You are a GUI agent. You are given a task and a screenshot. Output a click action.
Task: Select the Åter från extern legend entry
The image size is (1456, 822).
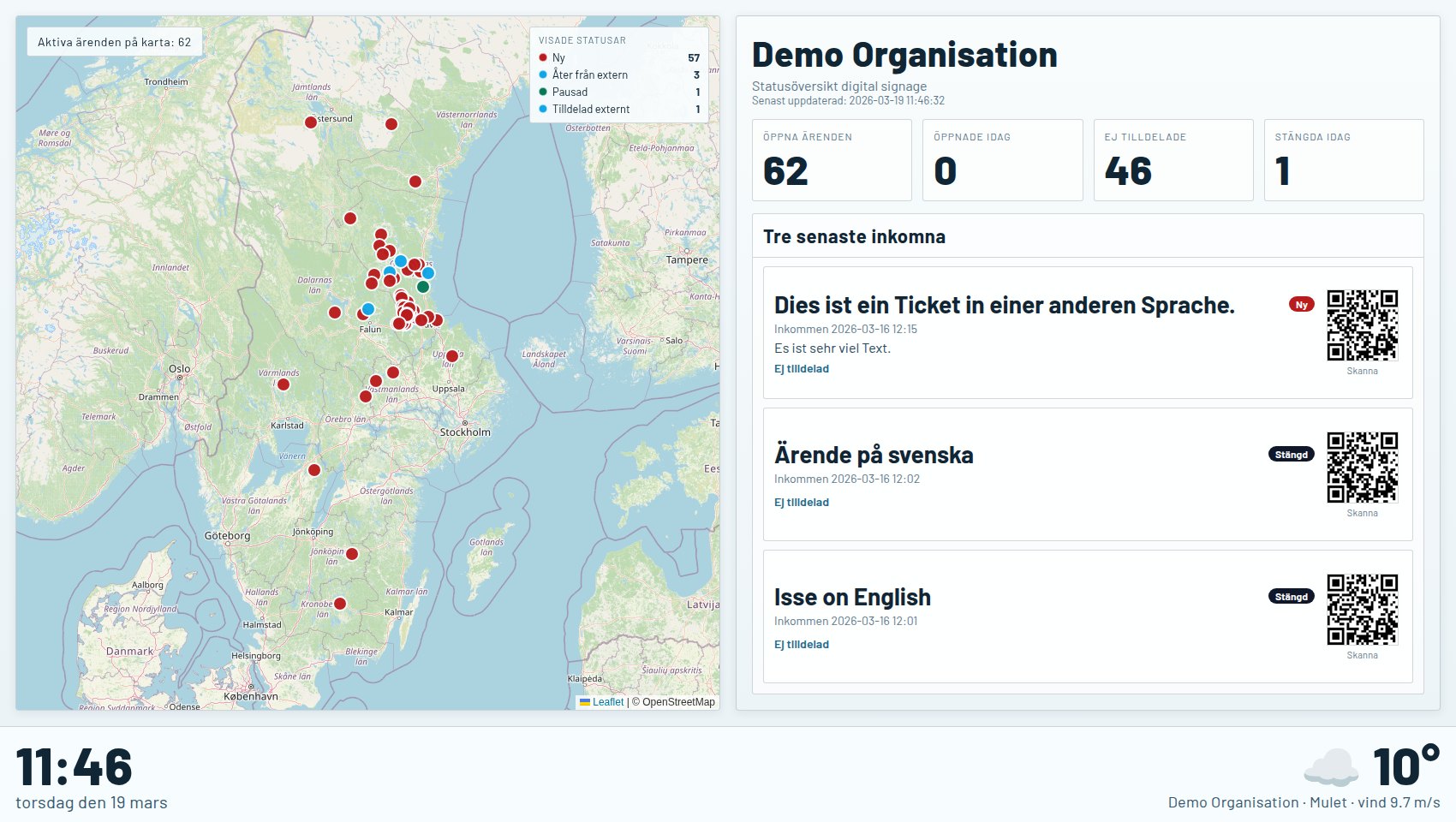[x=619, y=74]
